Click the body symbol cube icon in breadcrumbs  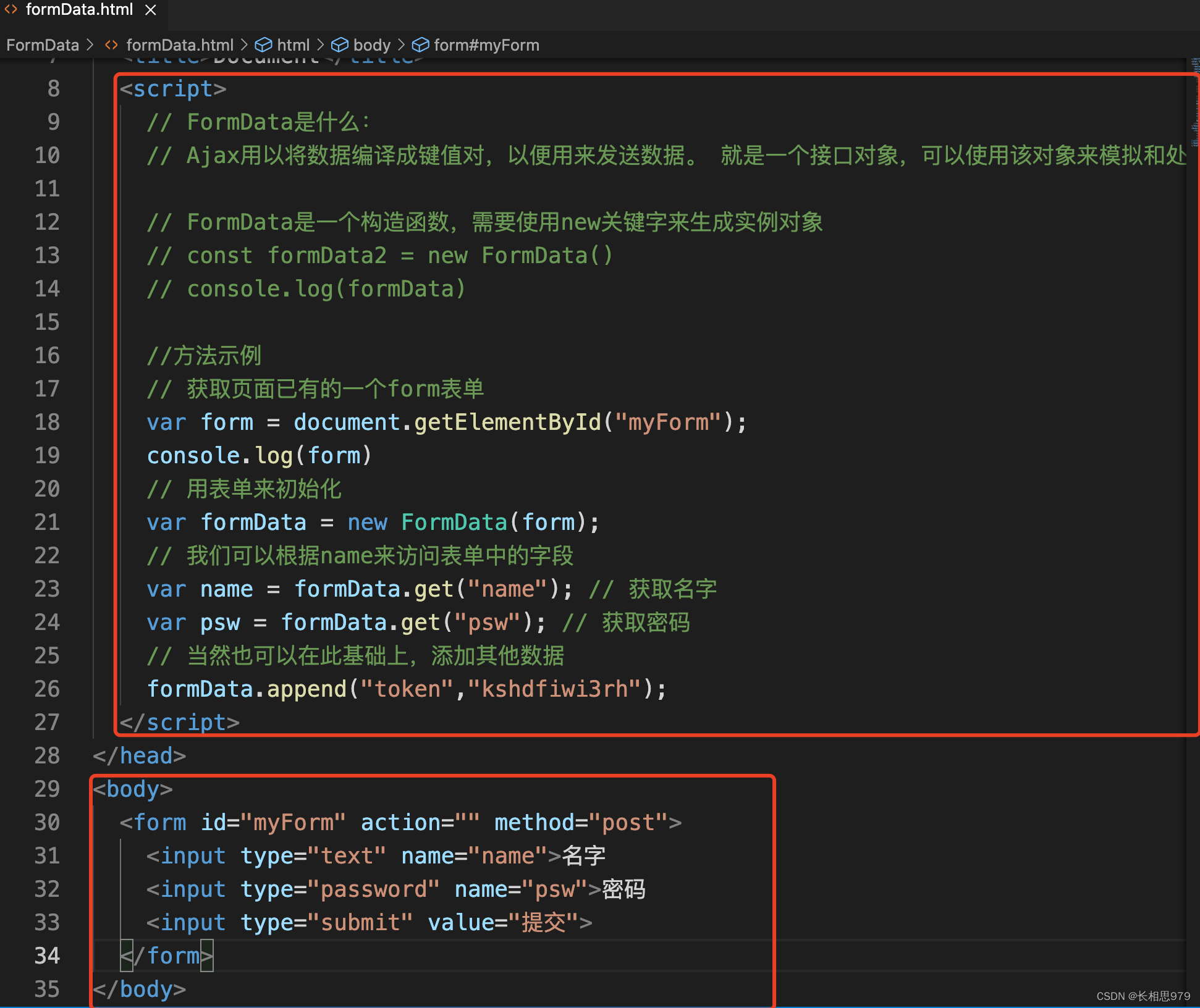point(339,45)
